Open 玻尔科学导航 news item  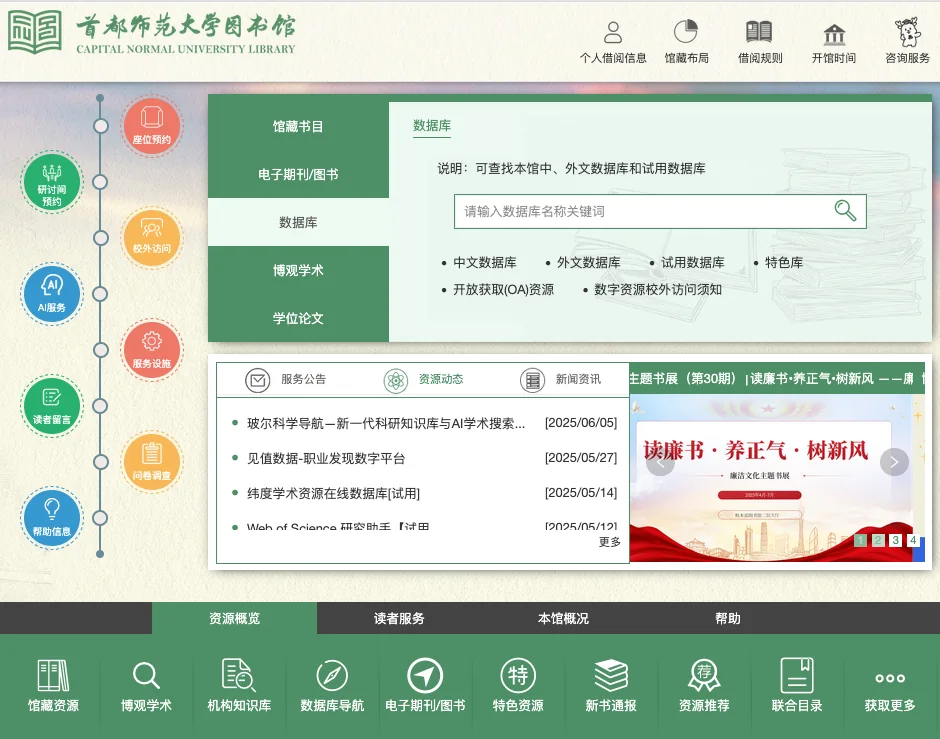click(386, 423)
